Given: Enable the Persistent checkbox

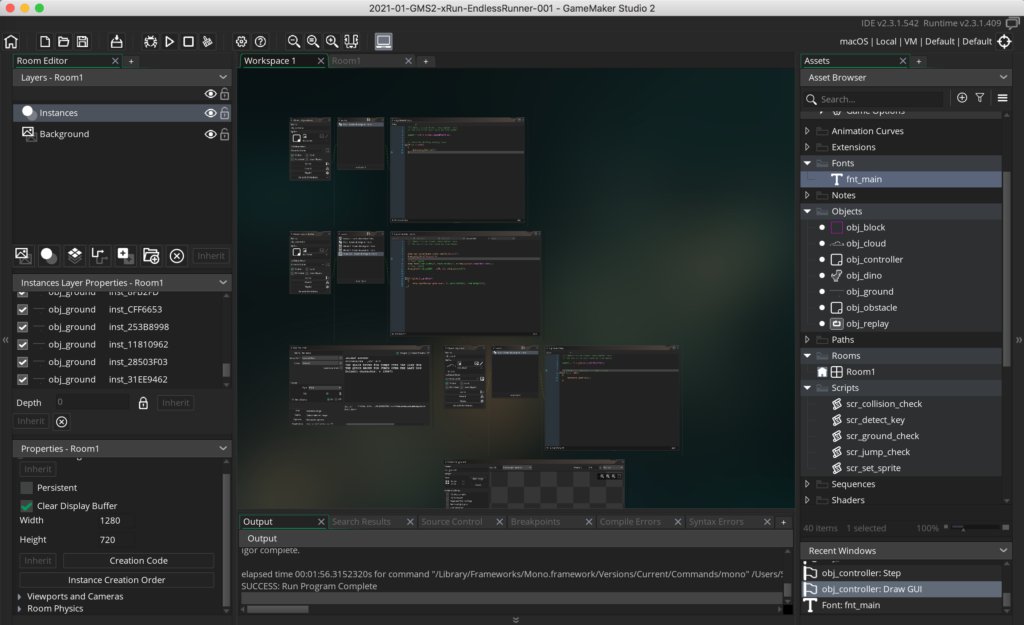Looking at the screenshot, I should (x=26, y=488).
